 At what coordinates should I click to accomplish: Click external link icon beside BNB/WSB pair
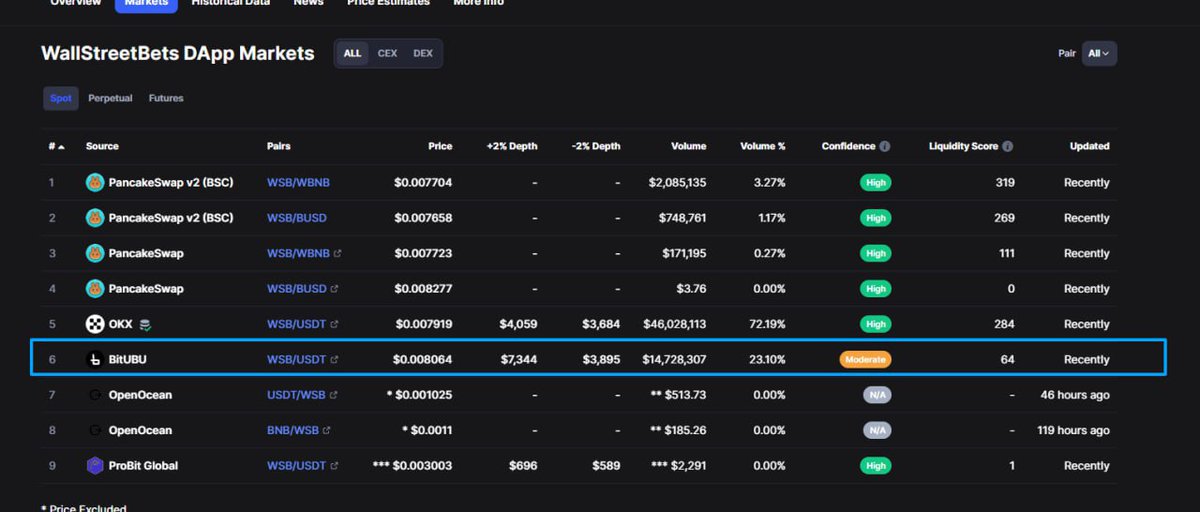click(x=326, y=431)
